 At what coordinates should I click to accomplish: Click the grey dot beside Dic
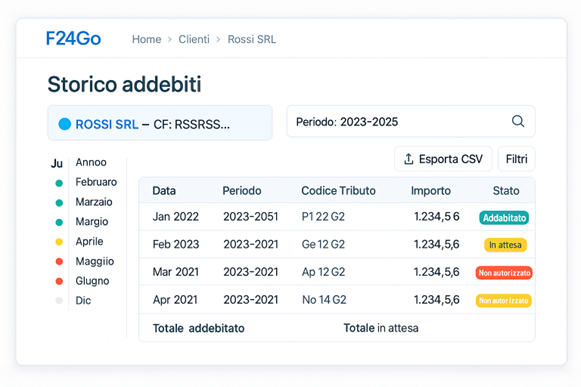coord(59,301)
